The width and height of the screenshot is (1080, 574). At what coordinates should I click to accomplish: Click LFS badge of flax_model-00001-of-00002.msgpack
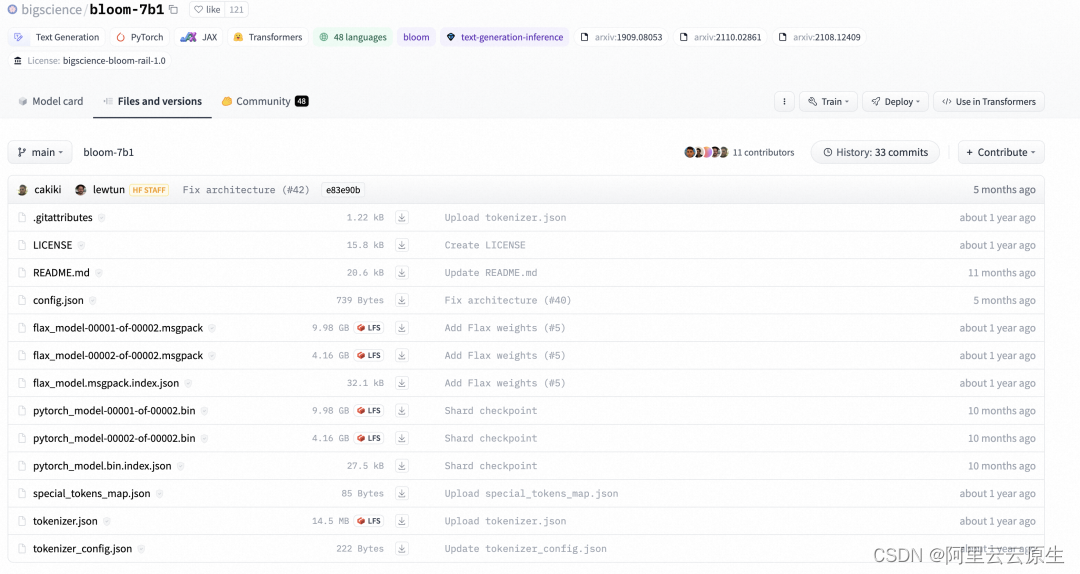point(369,328)
